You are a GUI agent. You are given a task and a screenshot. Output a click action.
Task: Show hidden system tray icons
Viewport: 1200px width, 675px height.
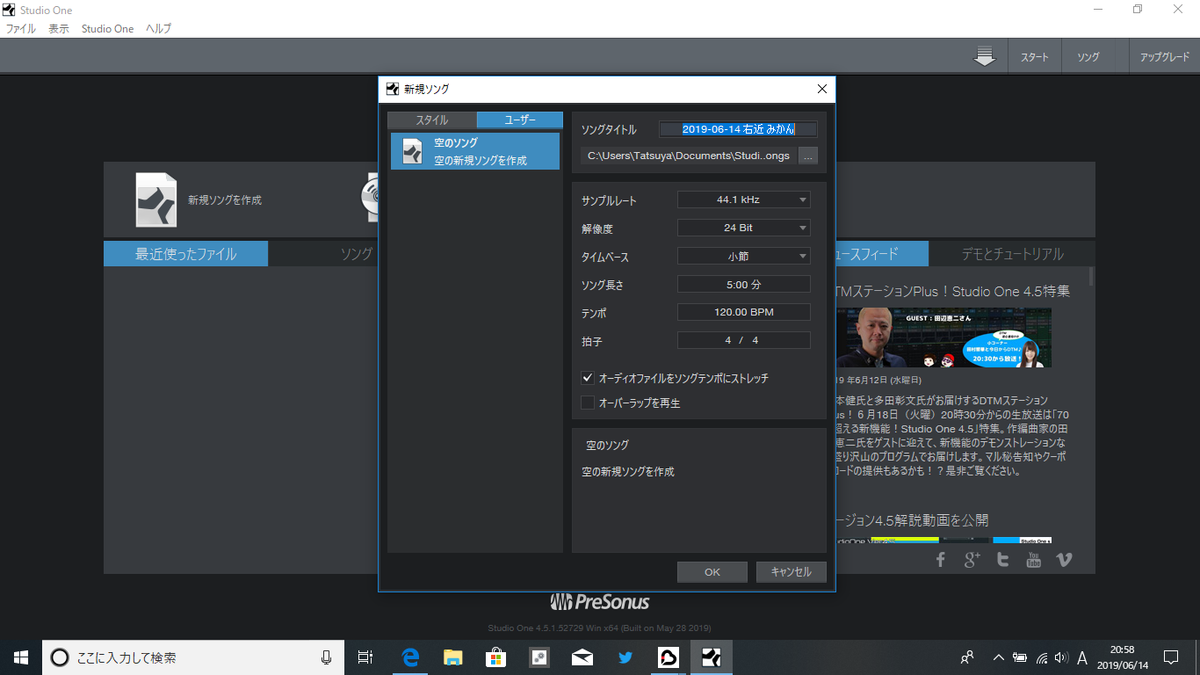998,657
